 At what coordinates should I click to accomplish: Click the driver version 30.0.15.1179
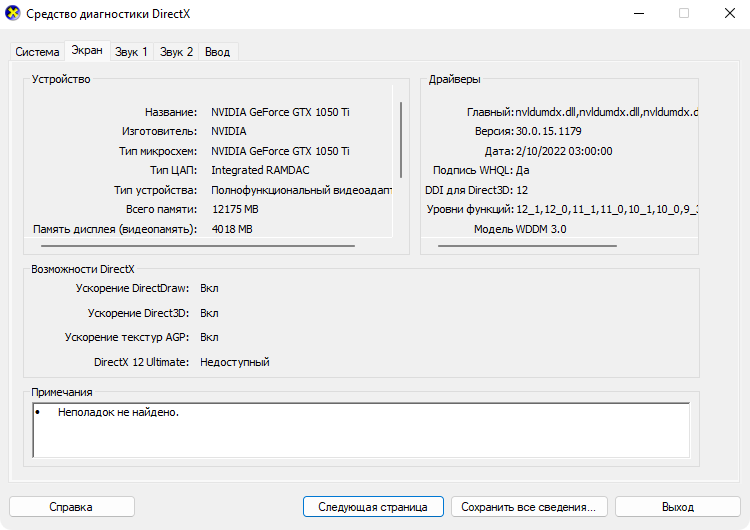tap(549, 131)
